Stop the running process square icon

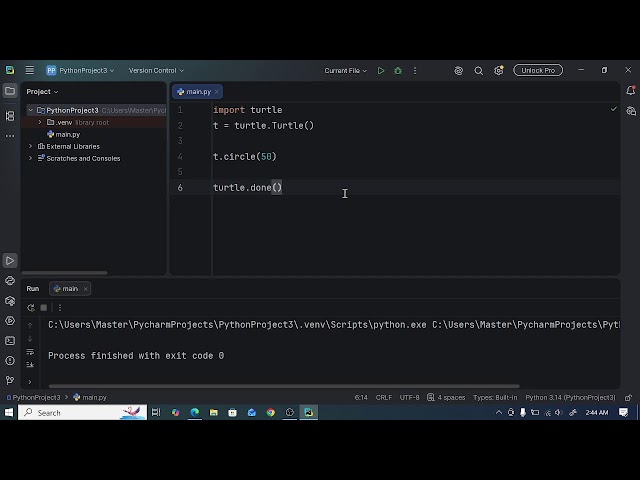pyautogui.click(x=44, y=307)
